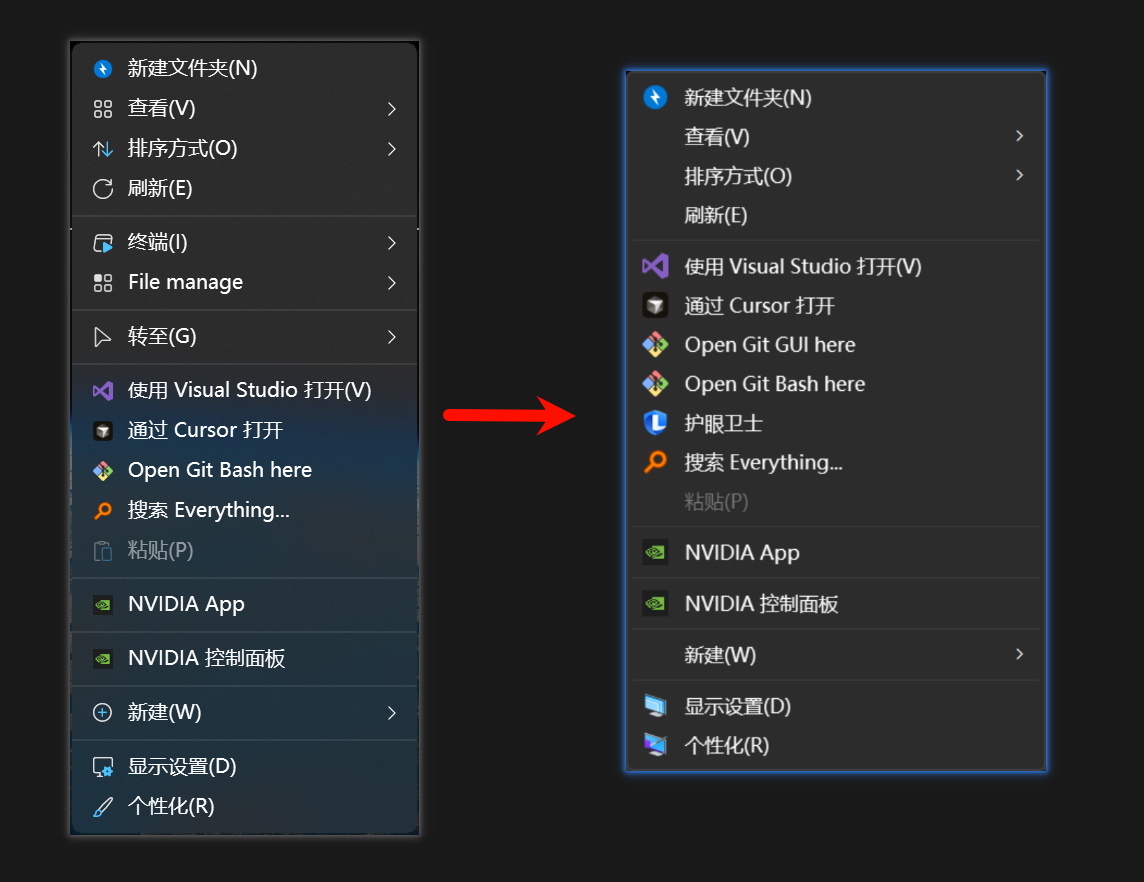
Task: Choose File manage text entry
Action: tap(185, 282)
